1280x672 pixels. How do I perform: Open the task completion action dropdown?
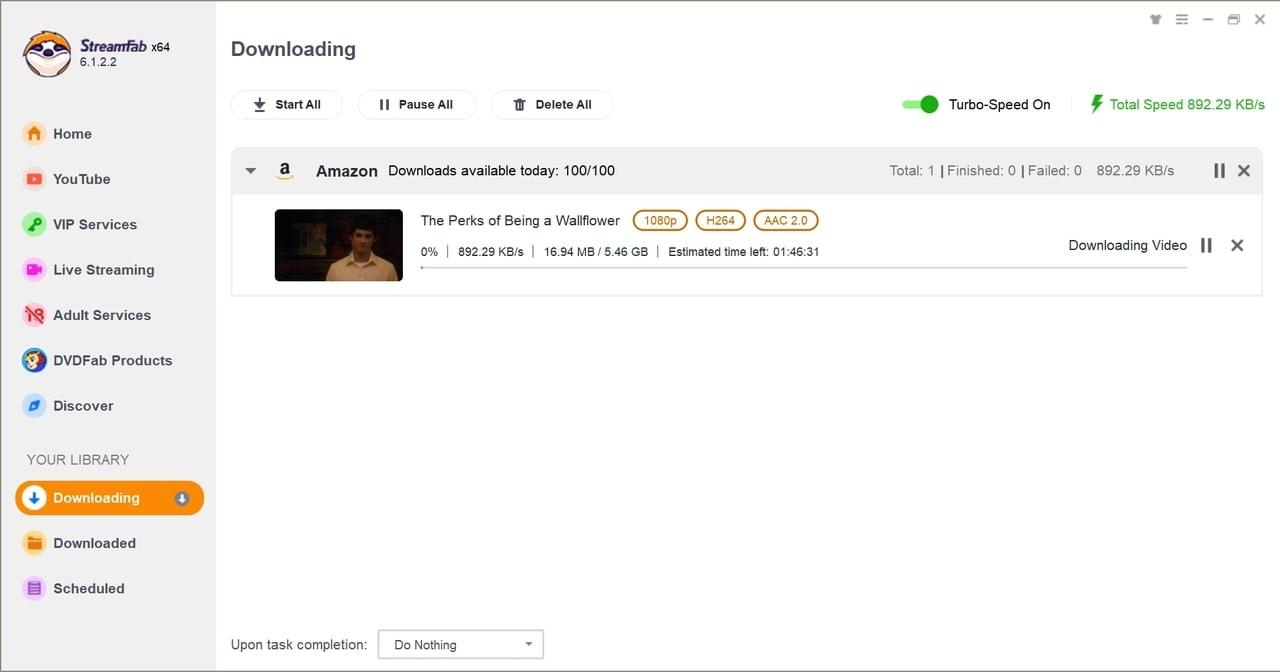click(460, 644)
